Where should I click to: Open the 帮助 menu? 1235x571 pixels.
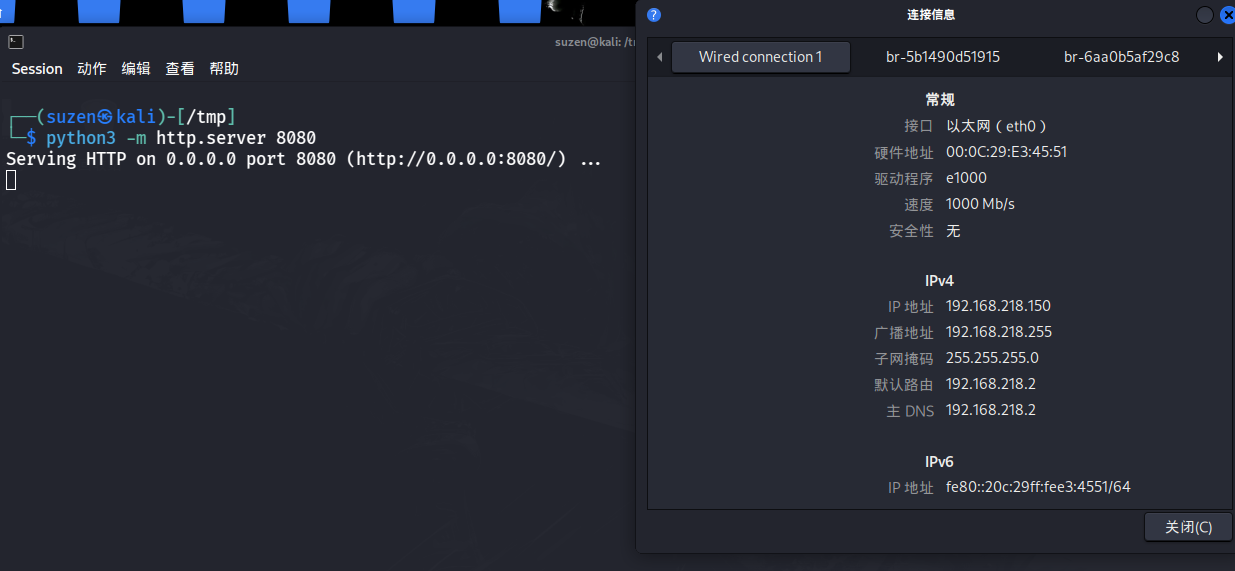point(224,69)
